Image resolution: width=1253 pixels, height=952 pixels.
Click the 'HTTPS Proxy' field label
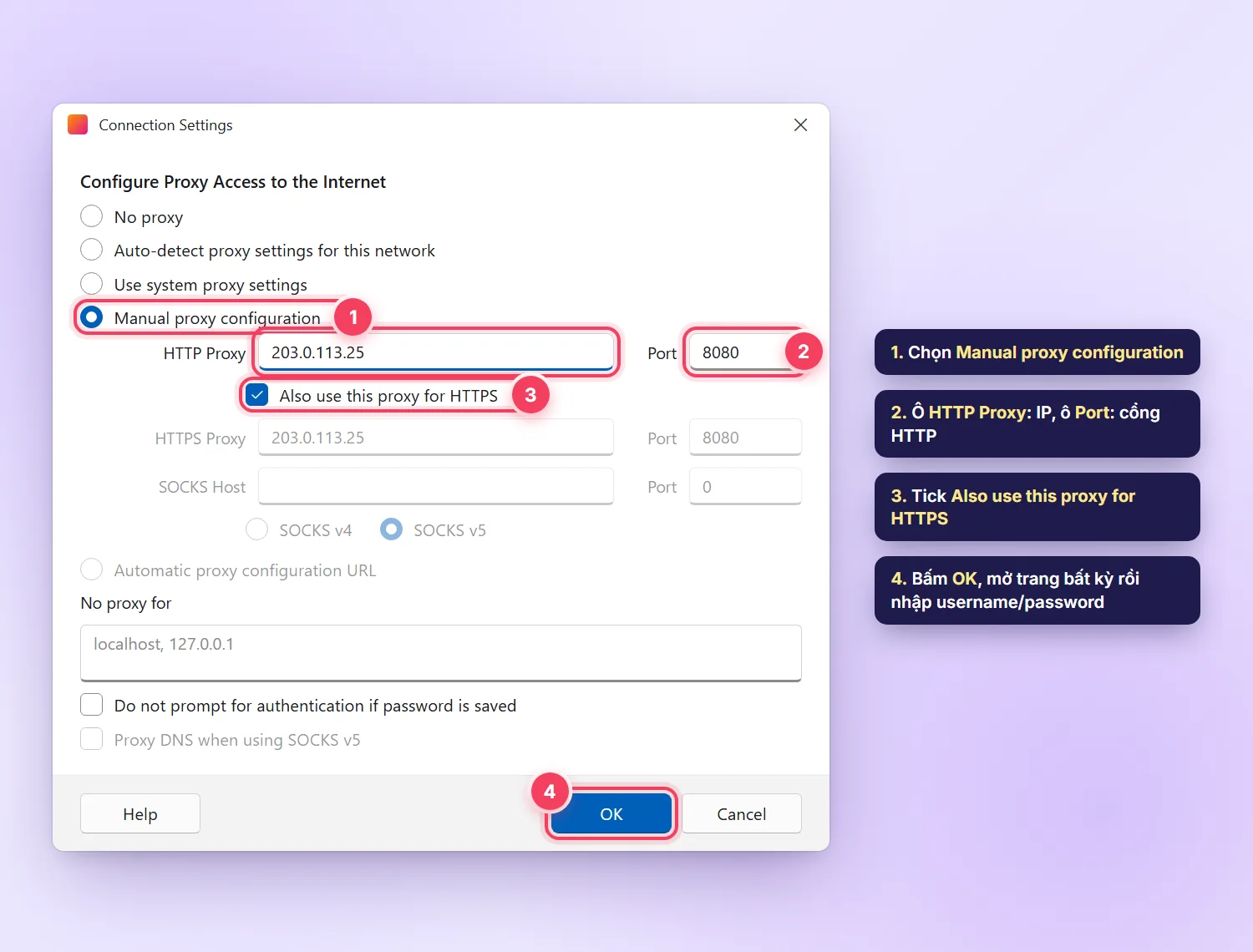pos(200,438)
